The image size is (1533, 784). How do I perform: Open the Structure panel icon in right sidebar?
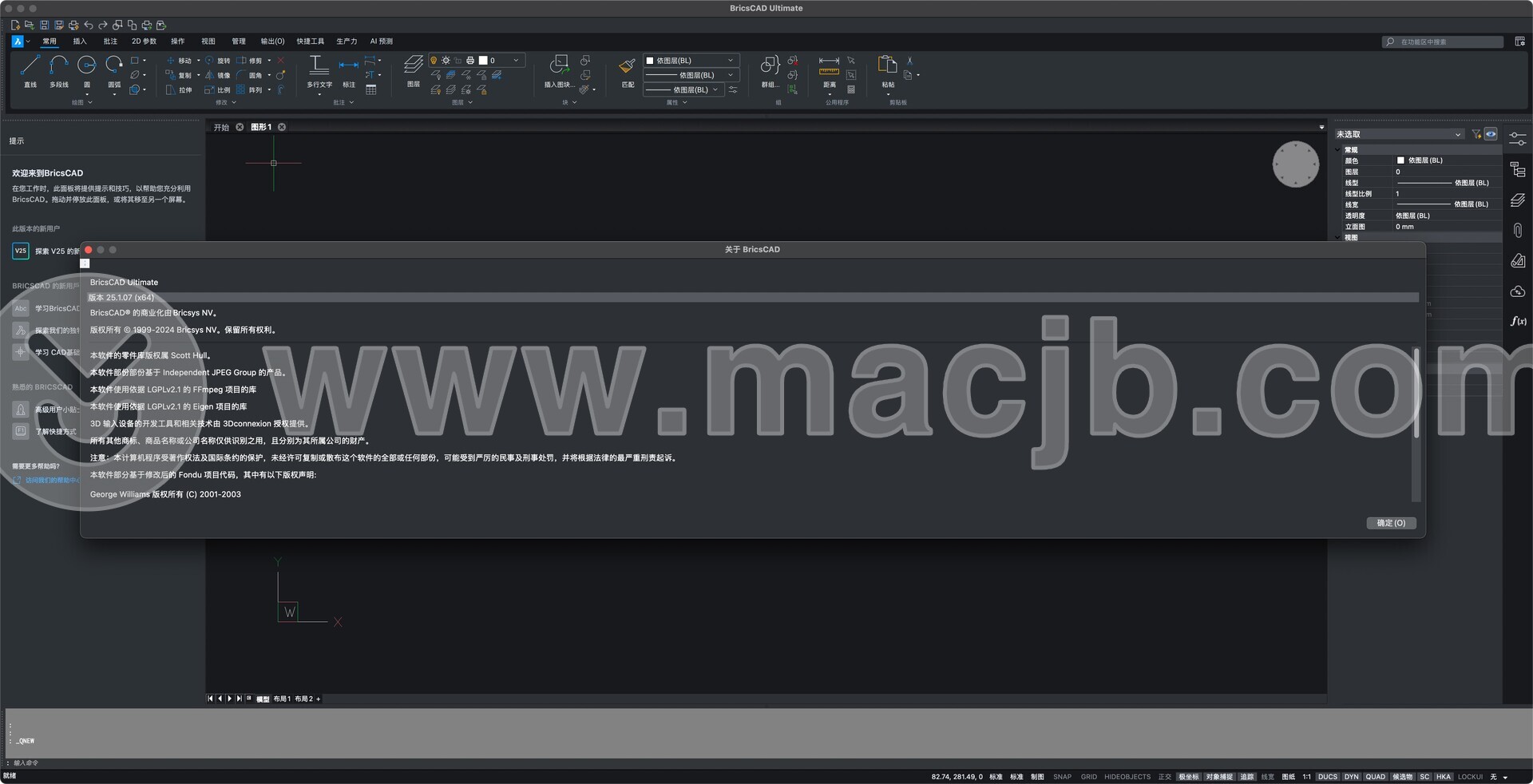(1518, 169)
